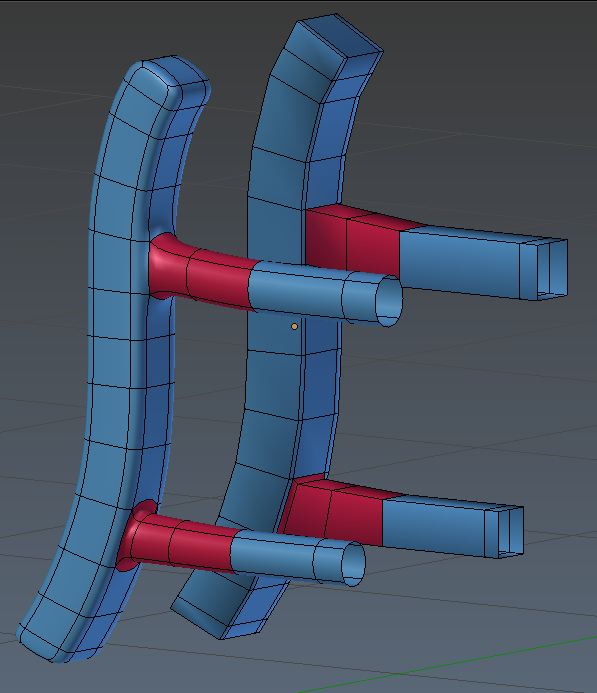Click the small orange origin point
Image resolution: width=597 pixels, height=693 pixels.
[294, 326]
